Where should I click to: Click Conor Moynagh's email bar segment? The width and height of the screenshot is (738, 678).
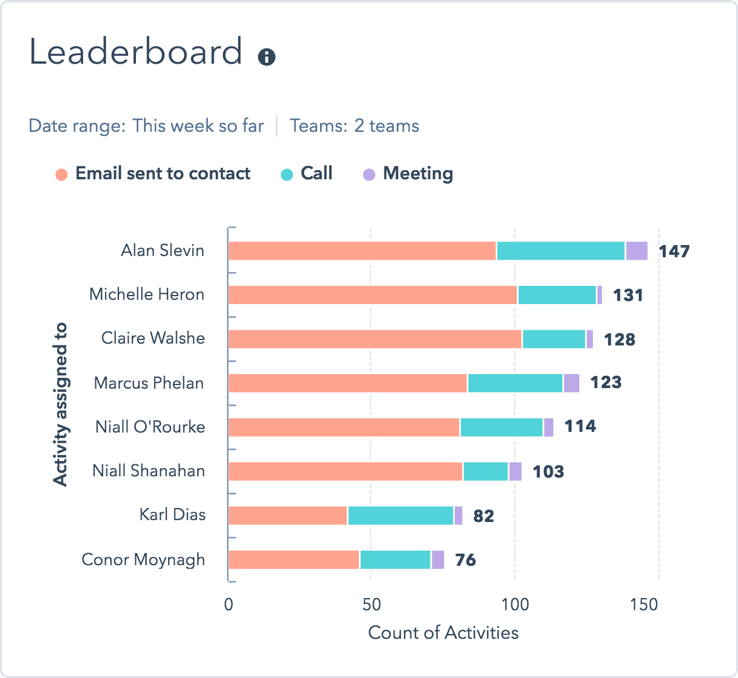pyautogui.click(x=294, y=559)
